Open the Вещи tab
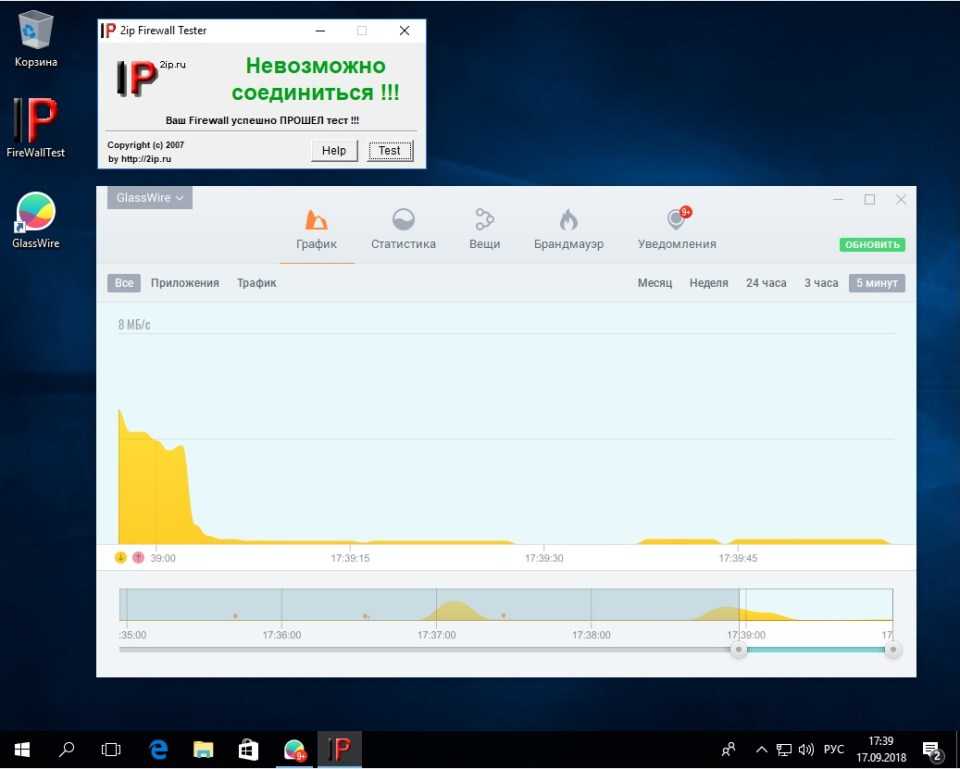The width and height of the screenshot is (960, 769). [484, 230]
